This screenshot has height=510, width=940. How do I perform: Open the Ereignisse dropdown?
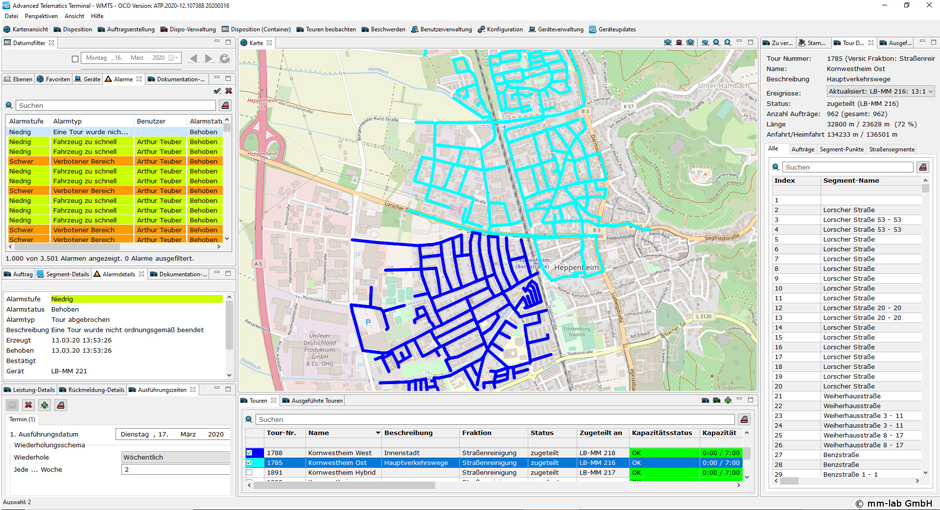click(880, 91)
